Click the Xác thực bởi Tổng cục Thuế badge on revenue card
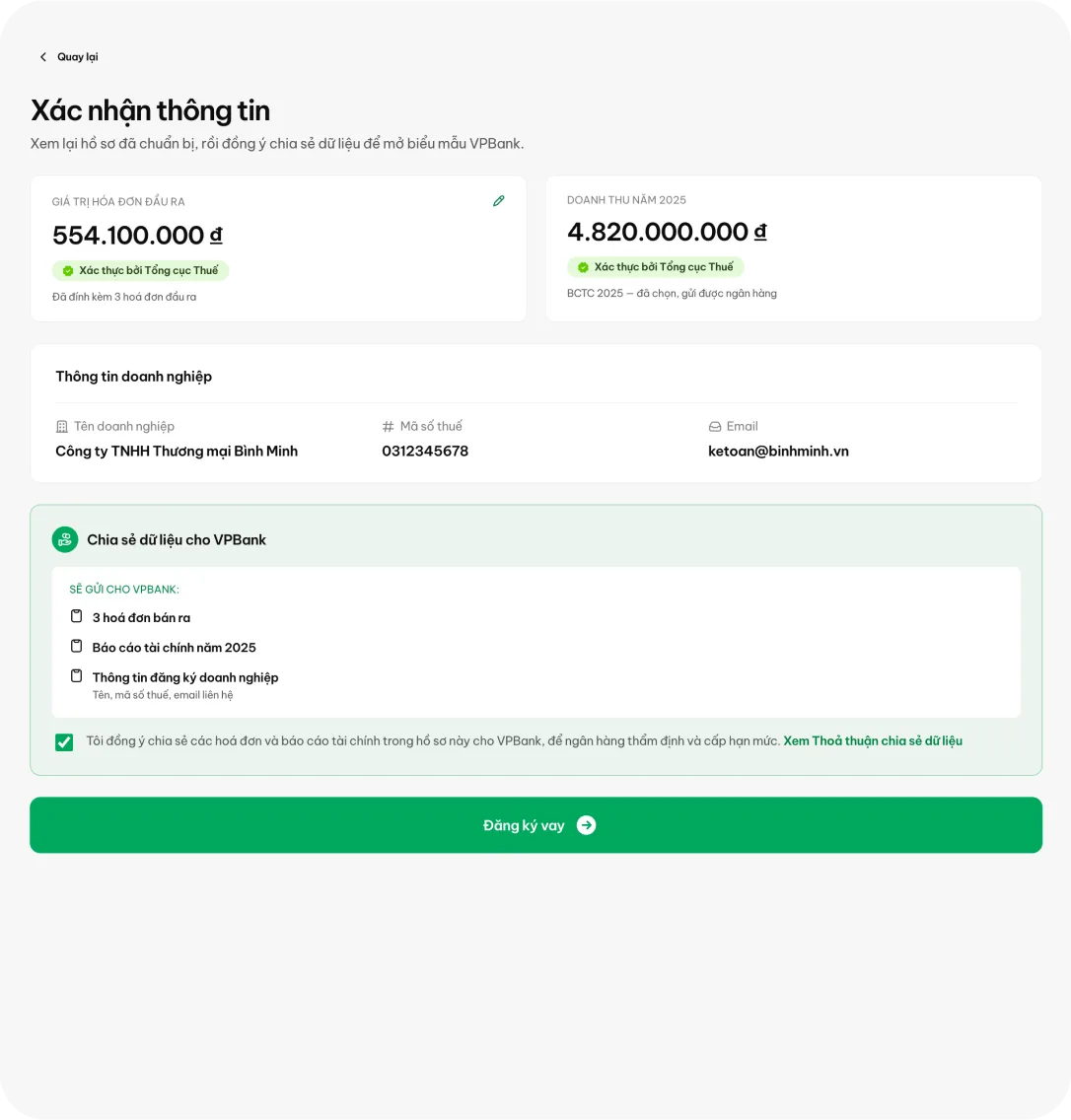 pos(655,267)
